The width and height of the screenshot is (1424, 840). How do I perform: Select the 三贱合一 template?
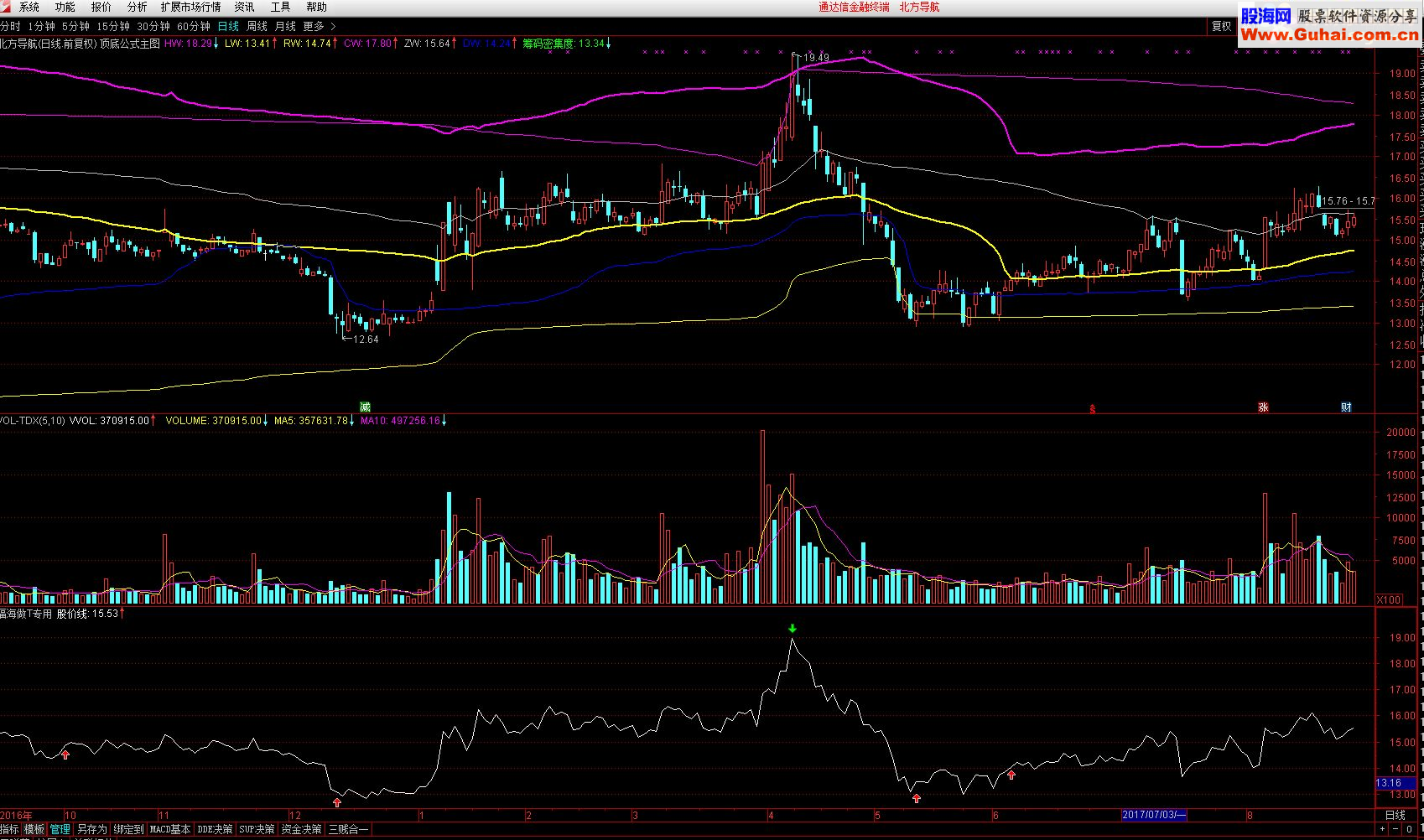pyautogui.click(x=348, y=829)
